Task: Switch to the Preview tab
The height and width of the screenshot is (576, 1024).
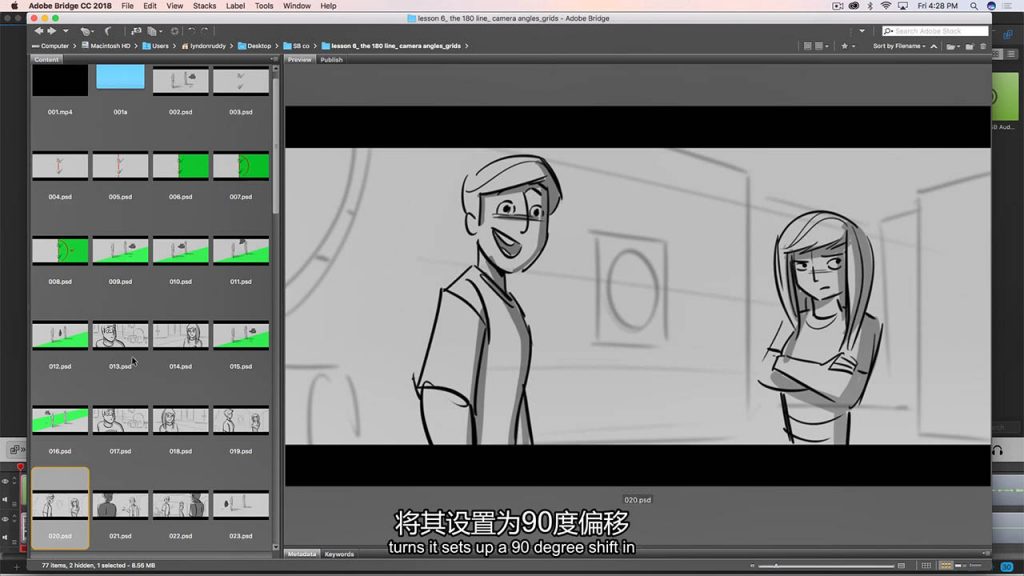Action: click(300, 59)
